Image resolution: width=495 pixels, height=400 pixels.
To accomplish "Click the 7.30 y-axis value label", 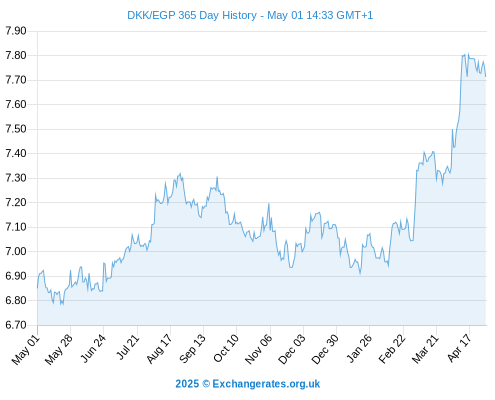I will 16,178.
